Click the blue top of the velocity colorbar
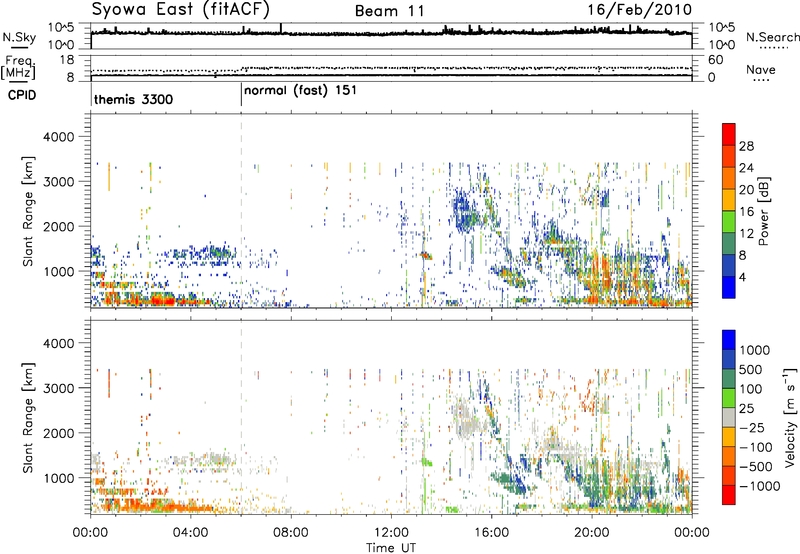This screenshot has width=800, height=554. [x=729, y=340]
